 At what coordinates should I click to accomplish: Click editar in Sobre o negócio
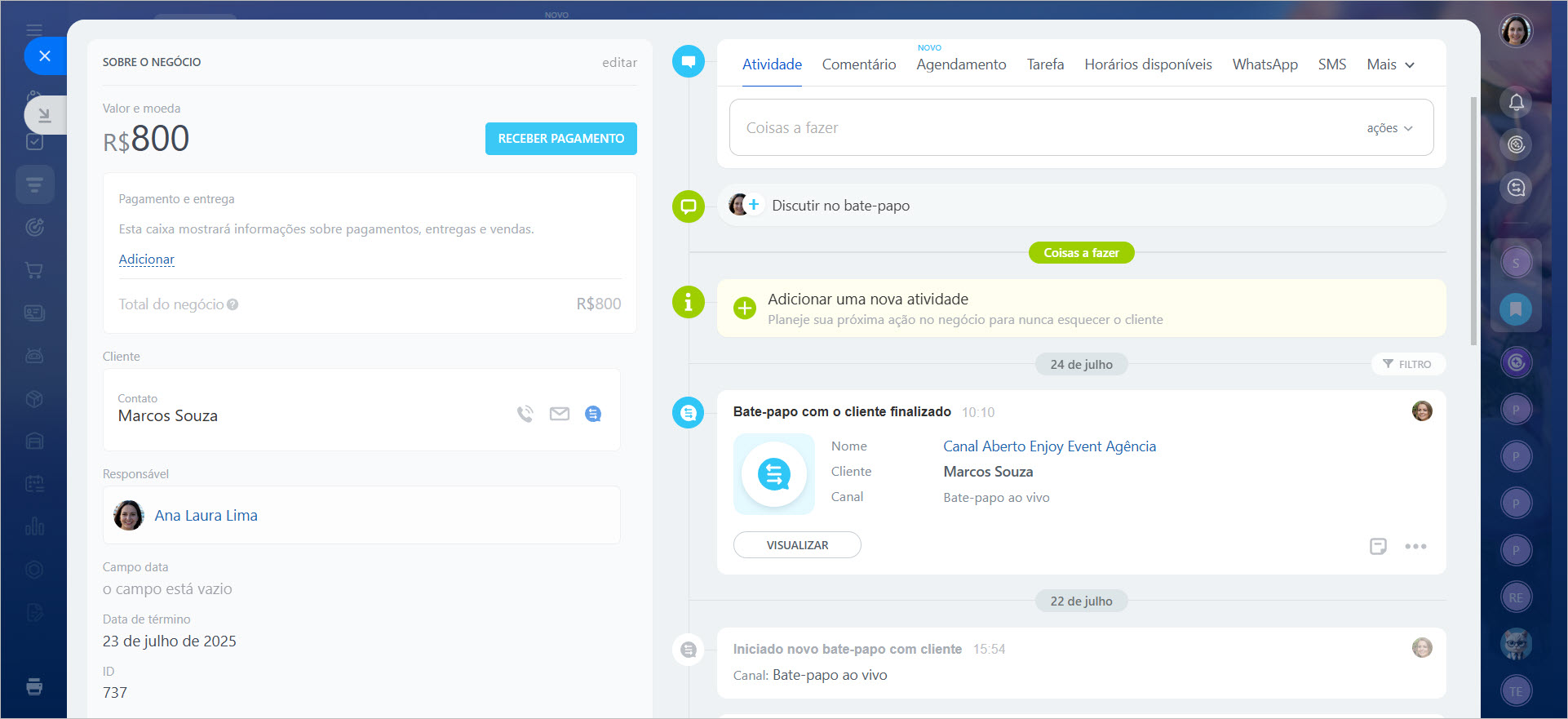pos(619,62)
